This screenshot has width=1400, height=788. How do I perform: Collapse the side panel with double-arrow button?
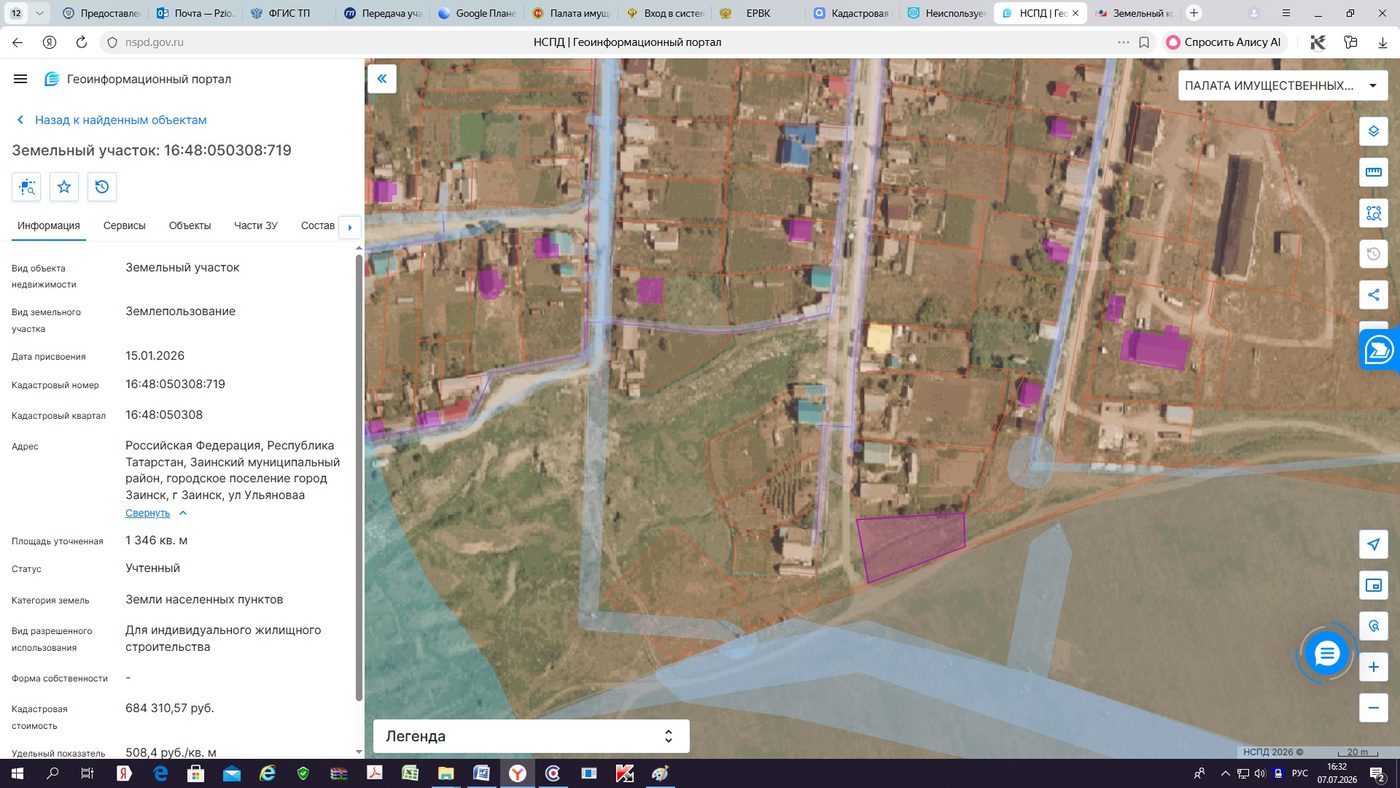382,79
